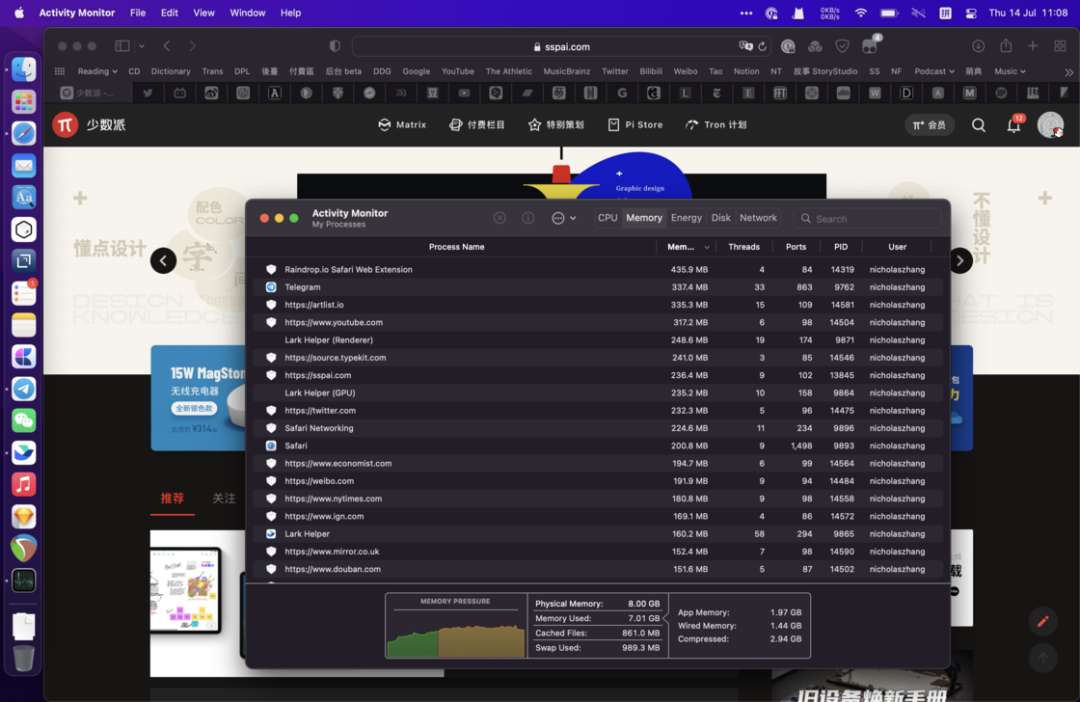Select the https://www.youtube.com process
Image resolution: width=1080 pixels, height=702 pixels.
[598, 322]
